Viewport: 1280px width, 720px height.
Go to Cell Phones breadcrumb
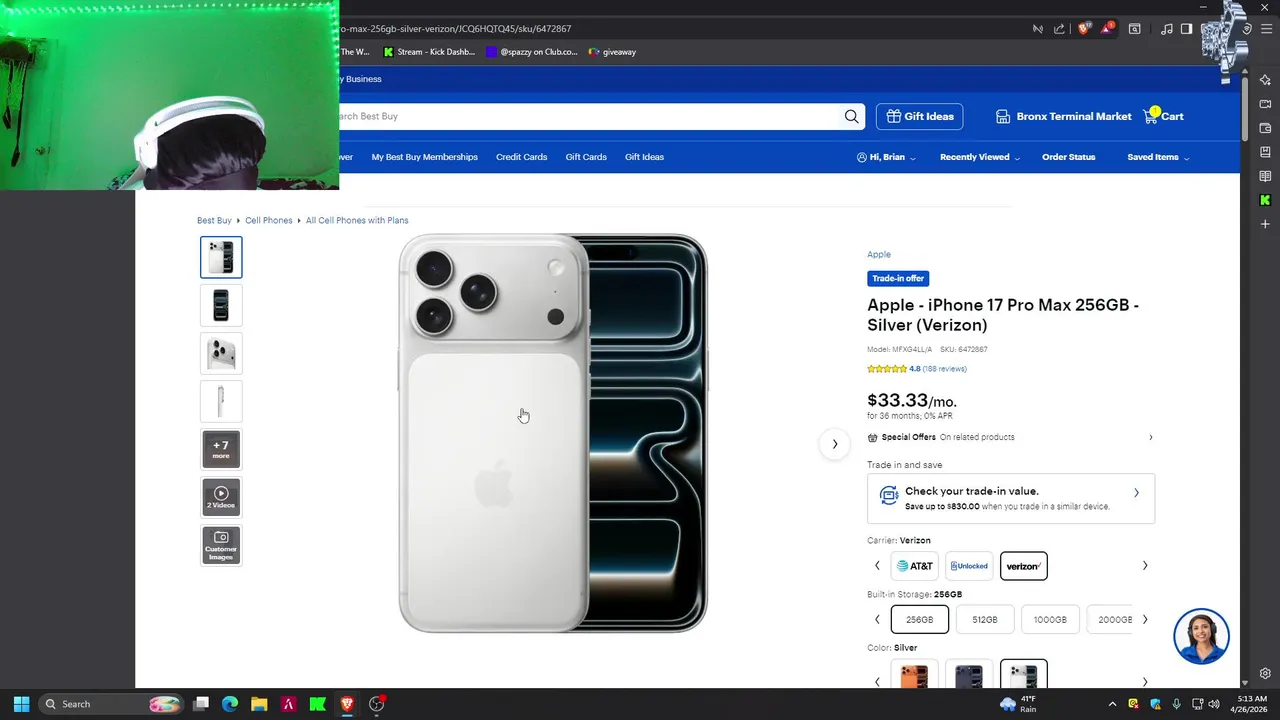click(x=269, y=220)
